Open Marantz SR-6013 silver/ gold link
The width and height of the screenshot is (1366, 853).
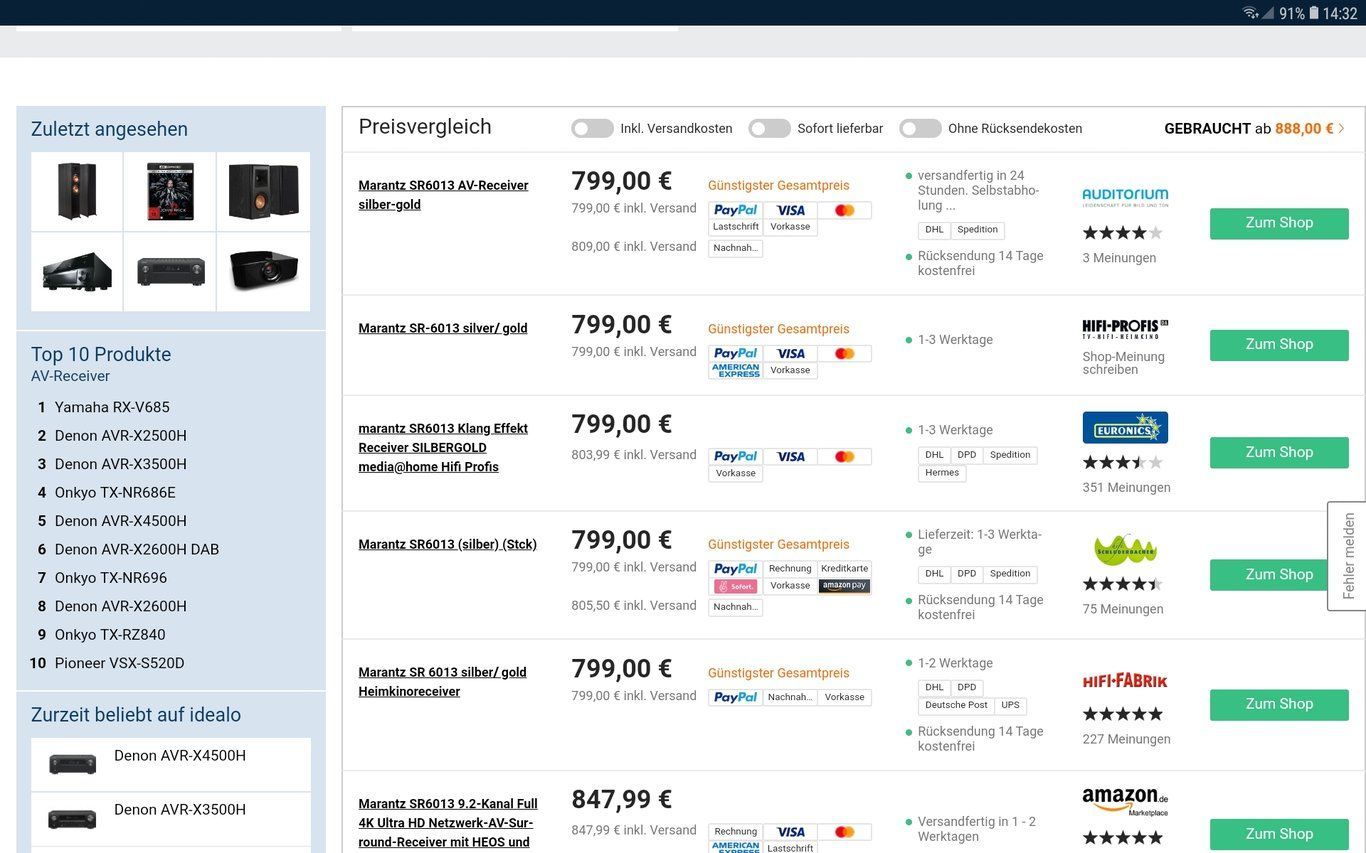pos(443,328)
